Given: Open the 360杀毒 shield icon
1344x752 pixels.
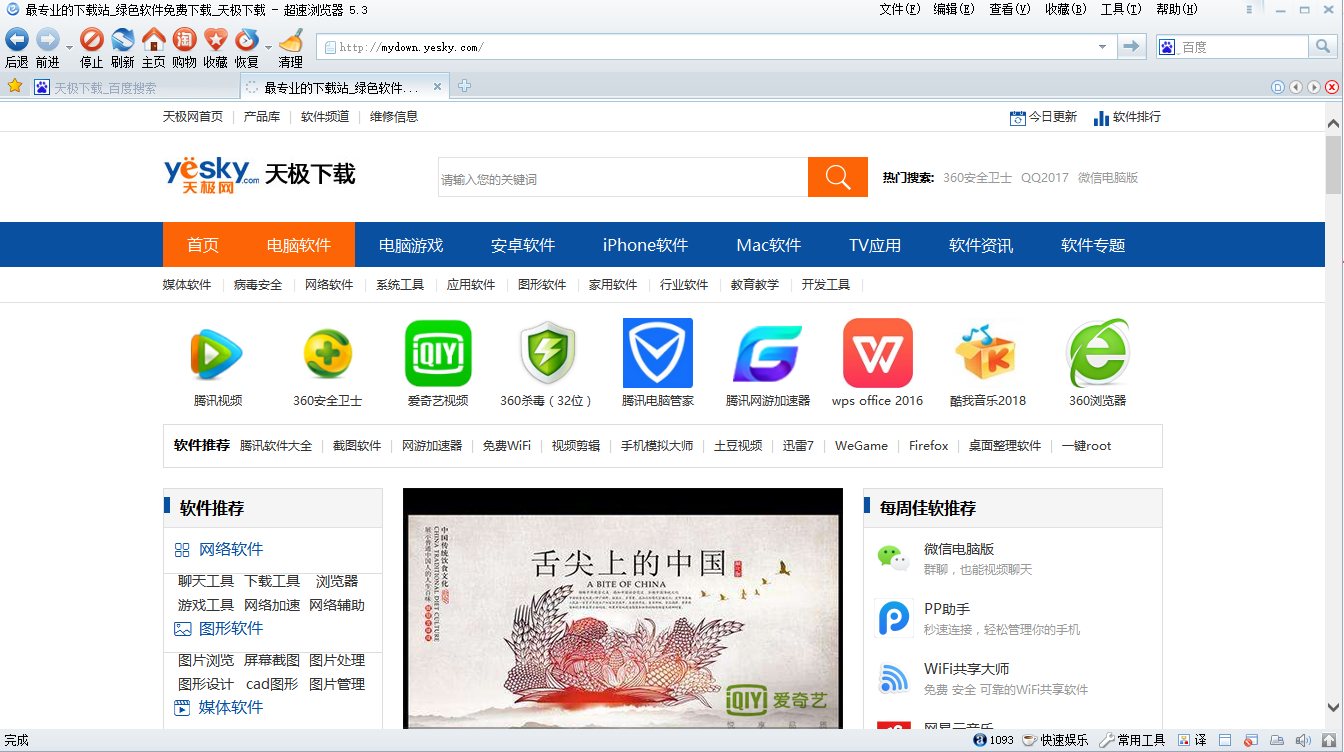Looking at the screenshot, I should point(548,353).
